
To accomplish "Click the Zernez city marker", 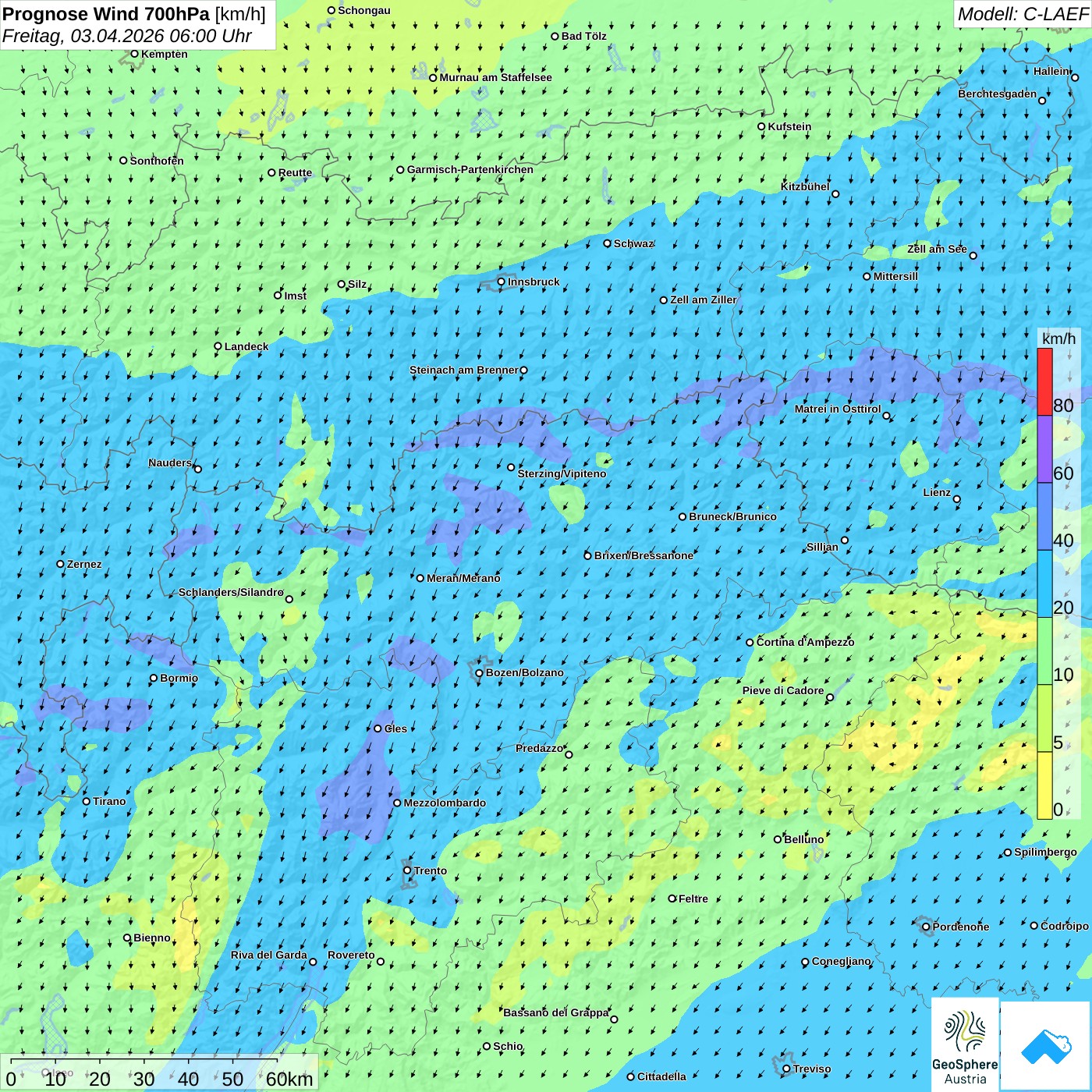I will pyautogui.click(x=61, y=564).
